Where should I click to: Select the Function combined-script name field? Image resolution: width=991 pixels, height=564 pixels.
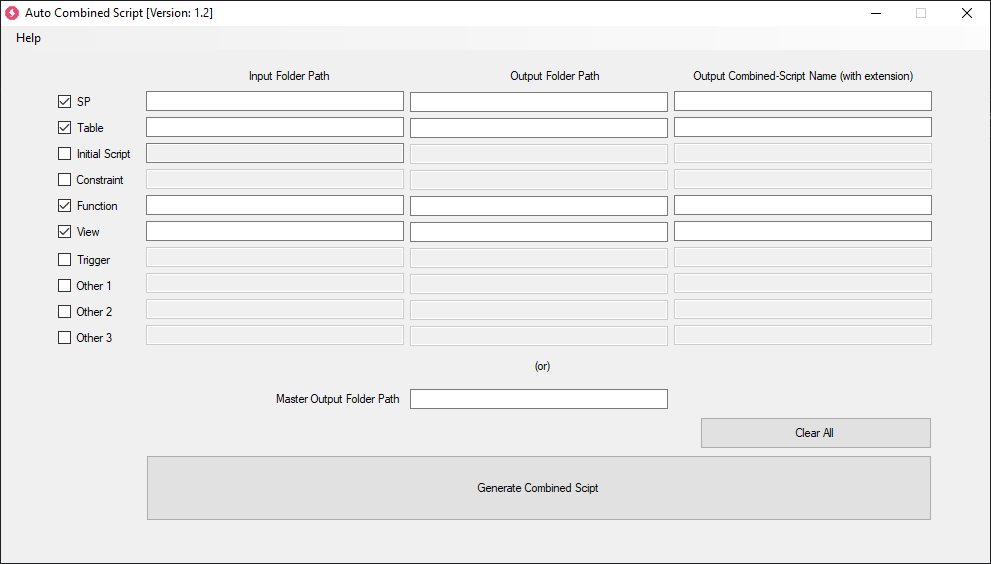803,205
